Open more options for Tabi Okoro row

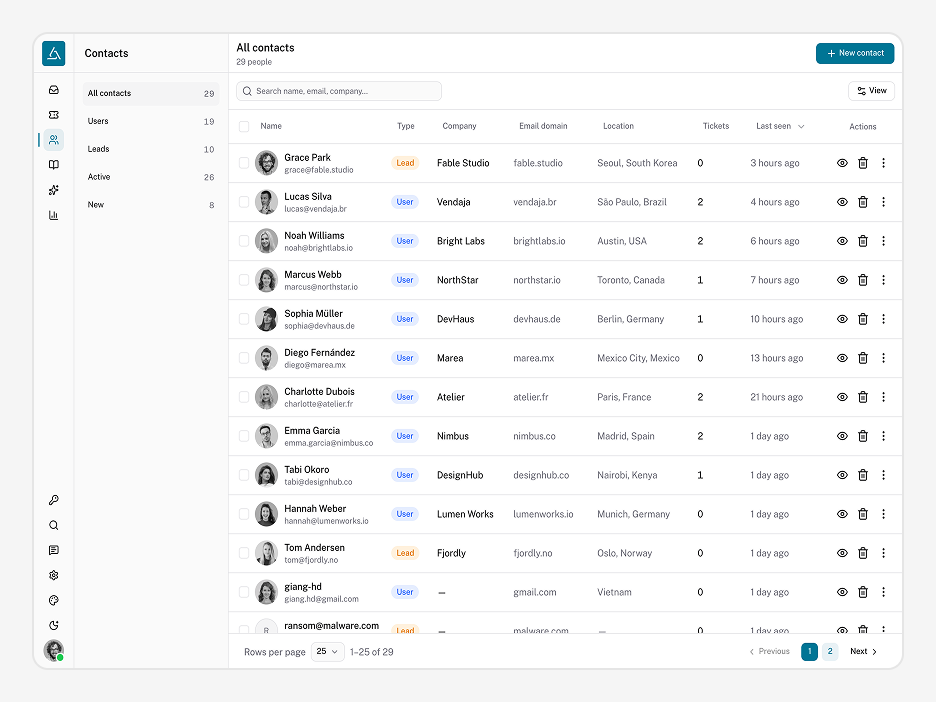[x=883, y=475]
